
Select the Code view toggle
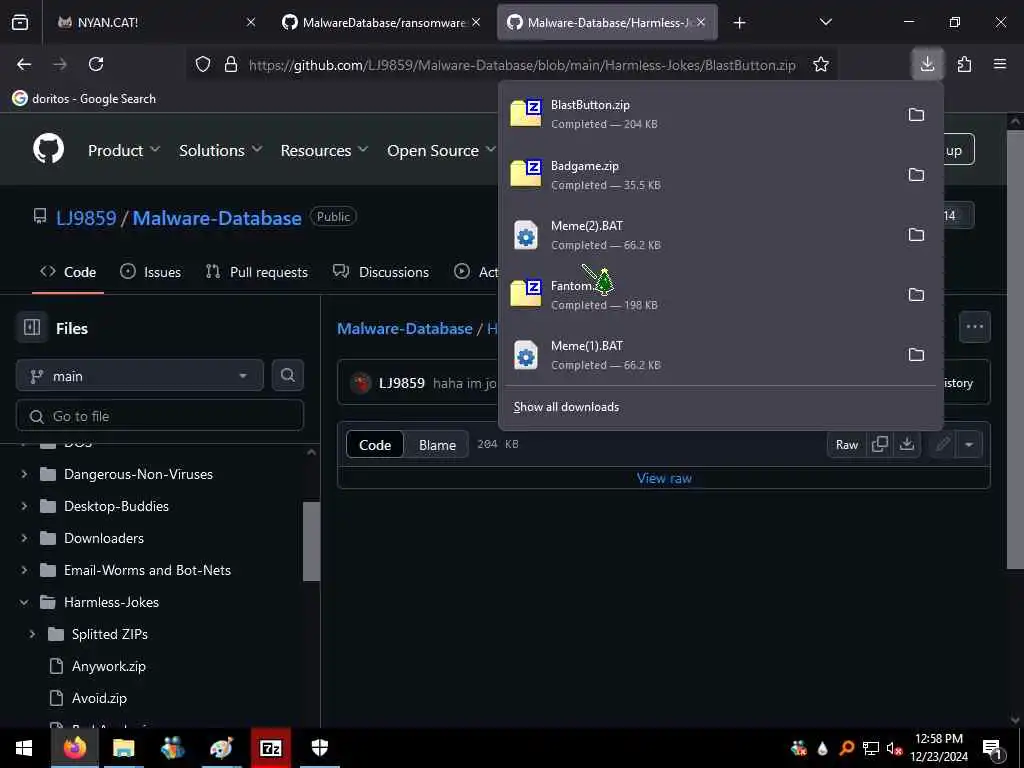[x=375, y=445]
